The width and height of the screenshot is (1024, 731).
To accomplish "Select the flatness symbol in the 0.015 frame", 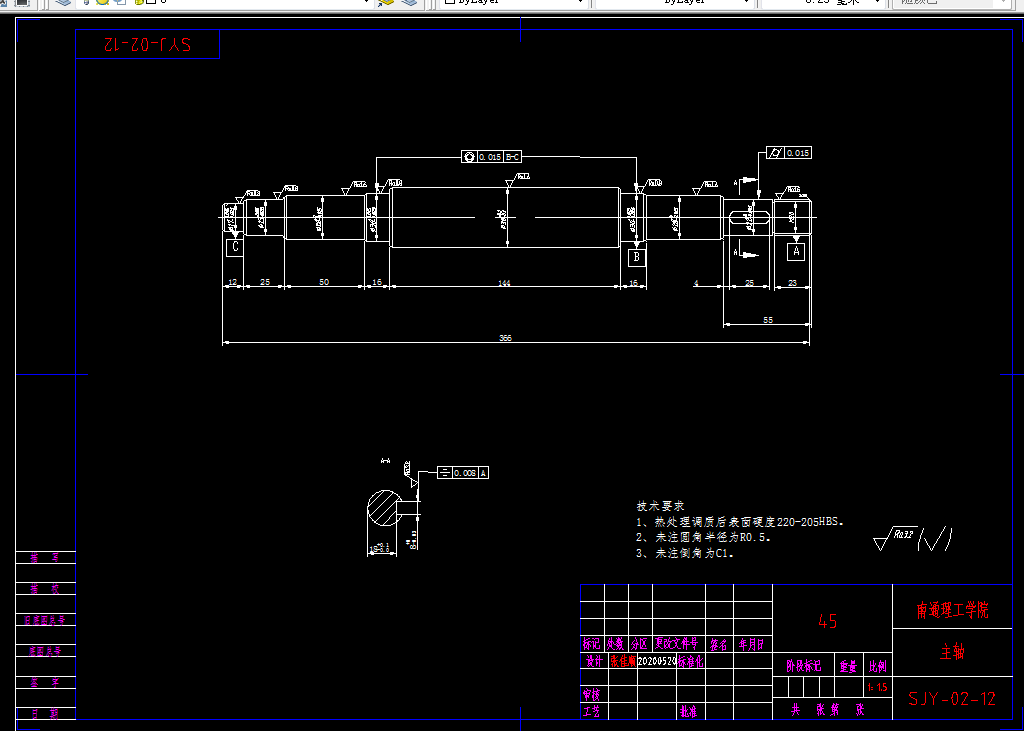I will [x=775, y=153].
